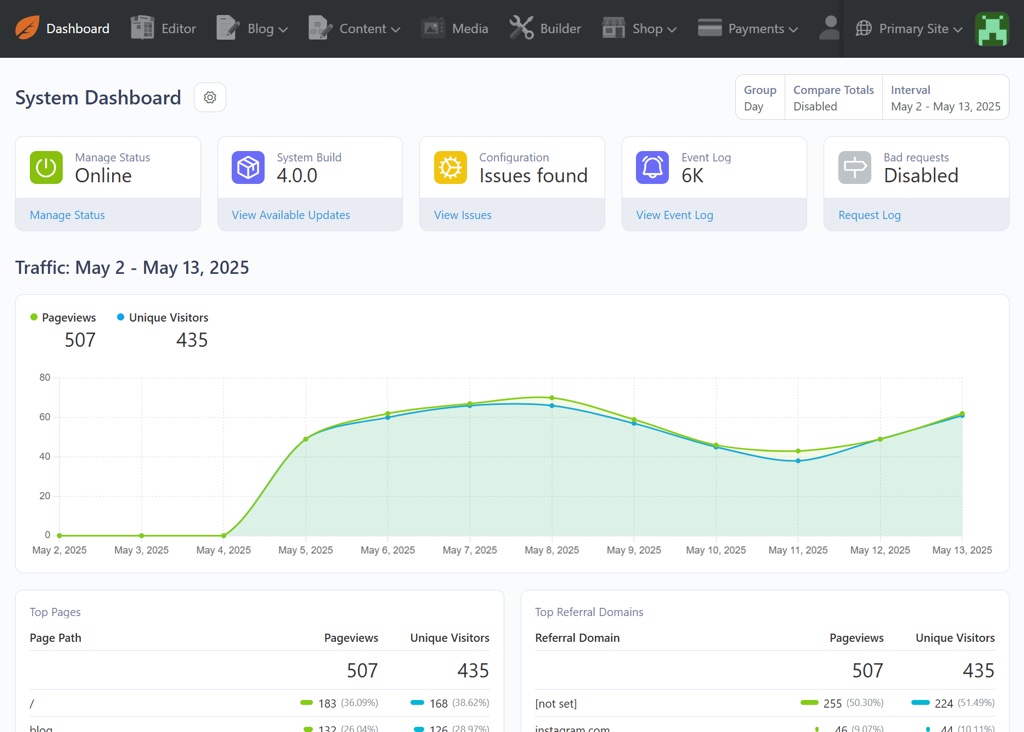Toggle the Unique Visitors series legend
Screen dimensions: 1024x732
pyautogui.click(x=161, y=316)
